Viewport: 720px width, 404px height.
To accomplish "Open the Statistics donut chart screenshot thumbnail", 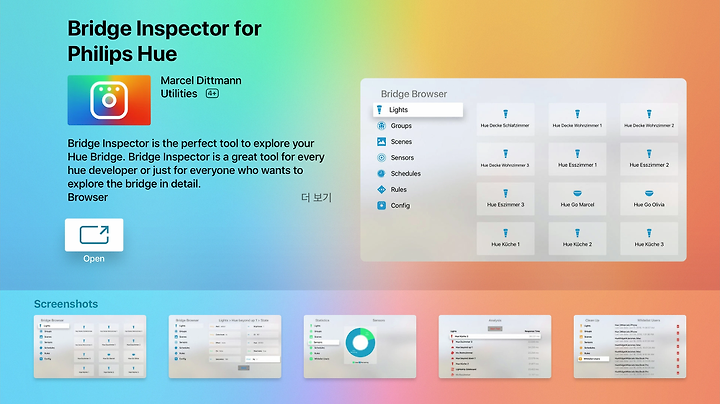I will tap(360, 347).
